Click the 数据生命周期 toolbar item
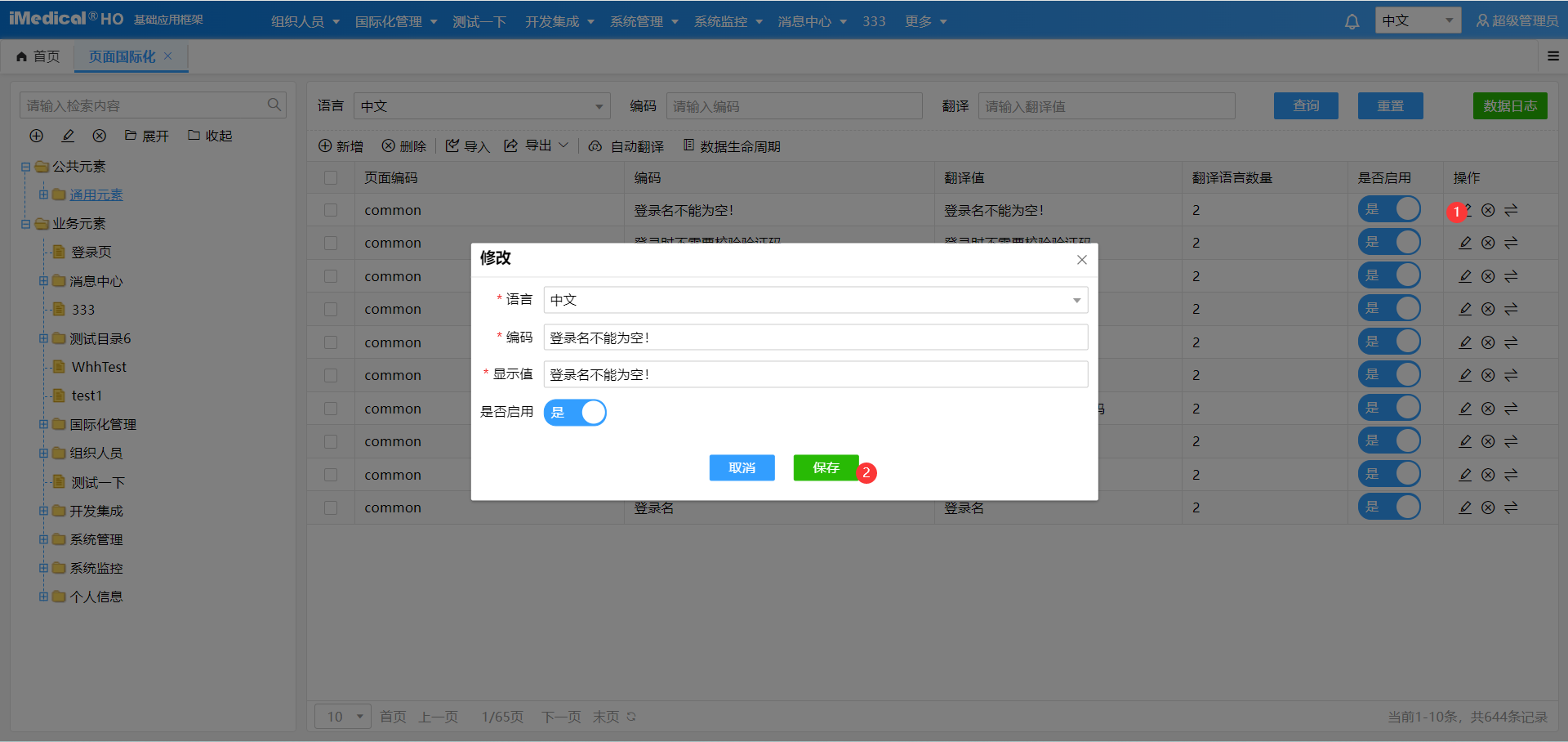Image resolution: width=1568 pixels, height=742 pixels. pyautogui.click(x=732, y=146)
